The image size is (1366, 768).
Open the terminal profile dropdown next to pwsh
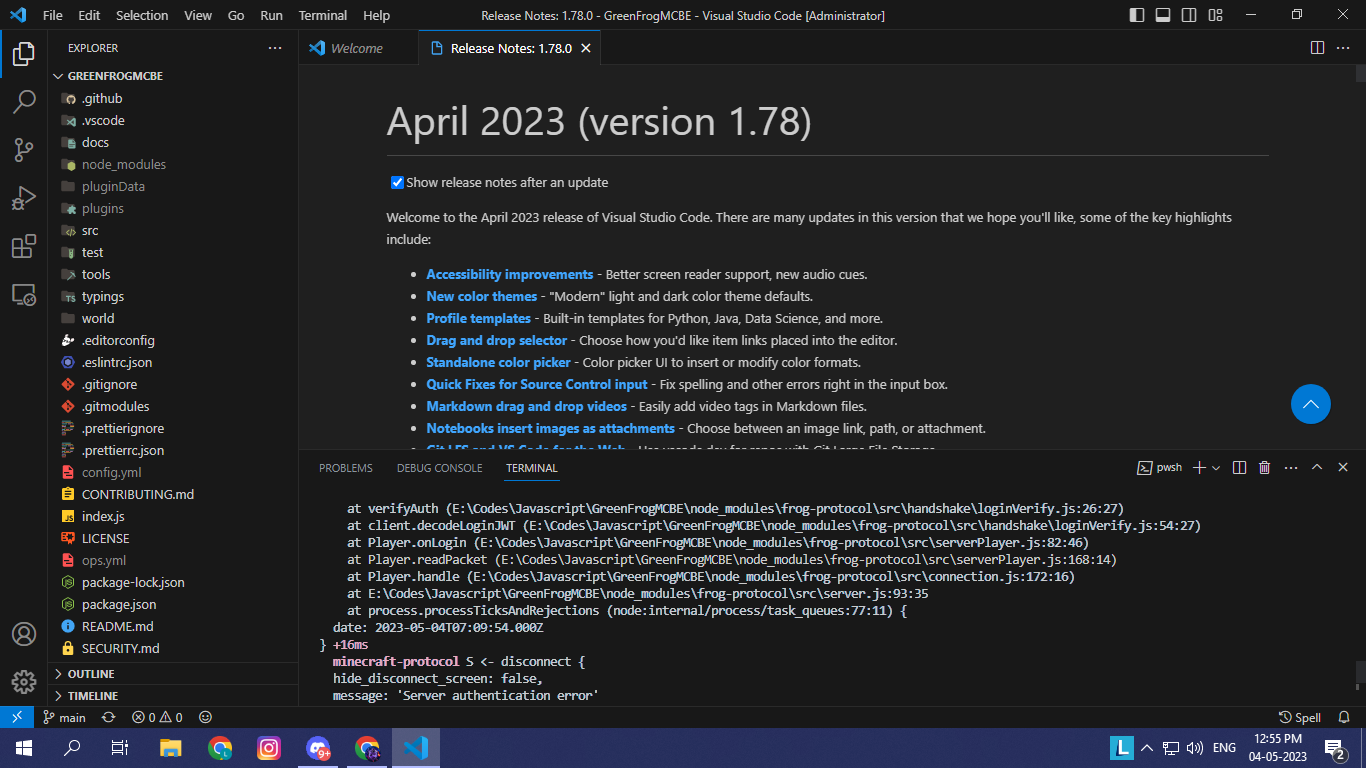pyautogui.click(x=1216, y=467)
